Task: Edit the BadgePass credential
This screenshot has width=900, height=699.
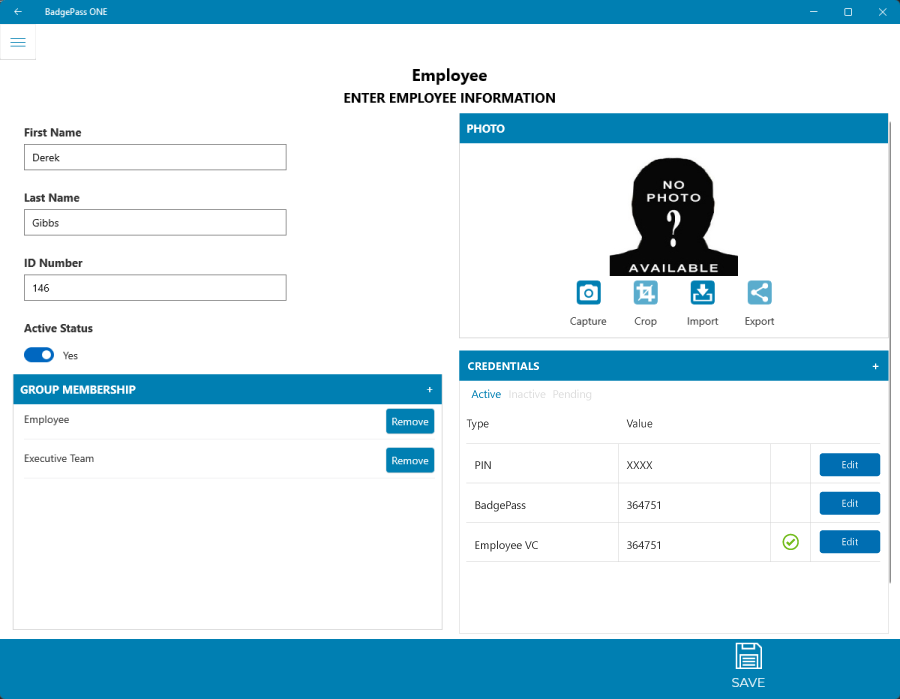Action: (x=849, y=504)
